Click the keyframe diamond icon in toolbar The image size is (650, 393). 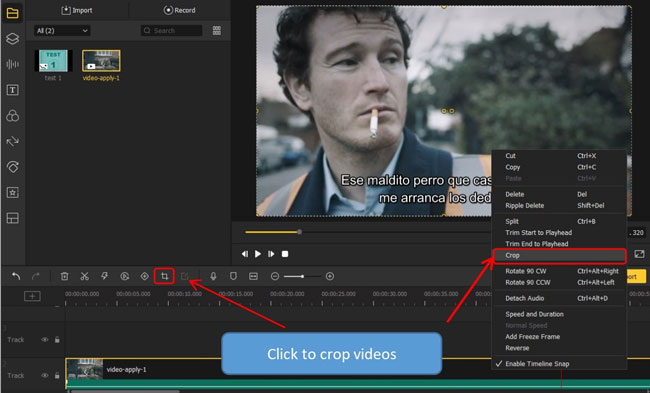click(144, 276)
